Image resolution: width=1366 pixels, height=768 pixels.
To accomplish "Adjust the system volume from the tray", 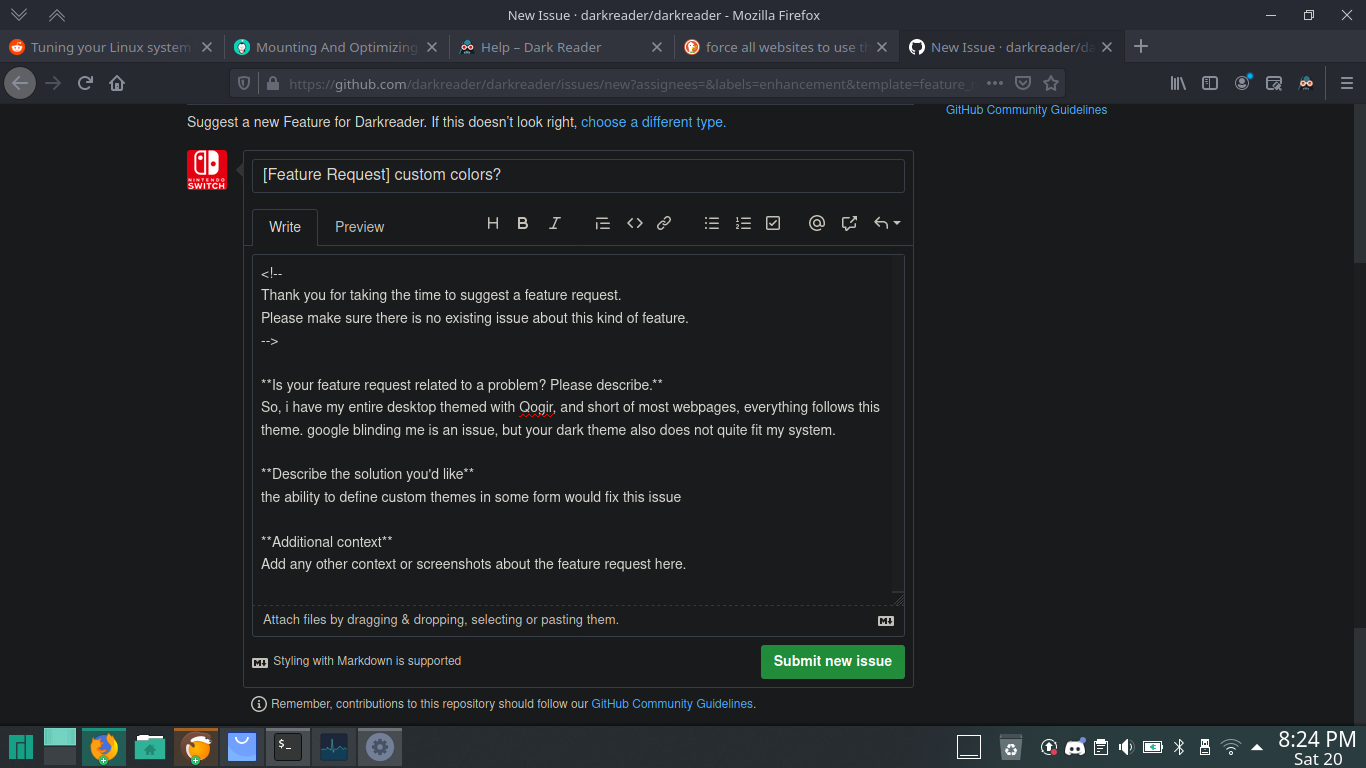I will (x=1124, y=747).
